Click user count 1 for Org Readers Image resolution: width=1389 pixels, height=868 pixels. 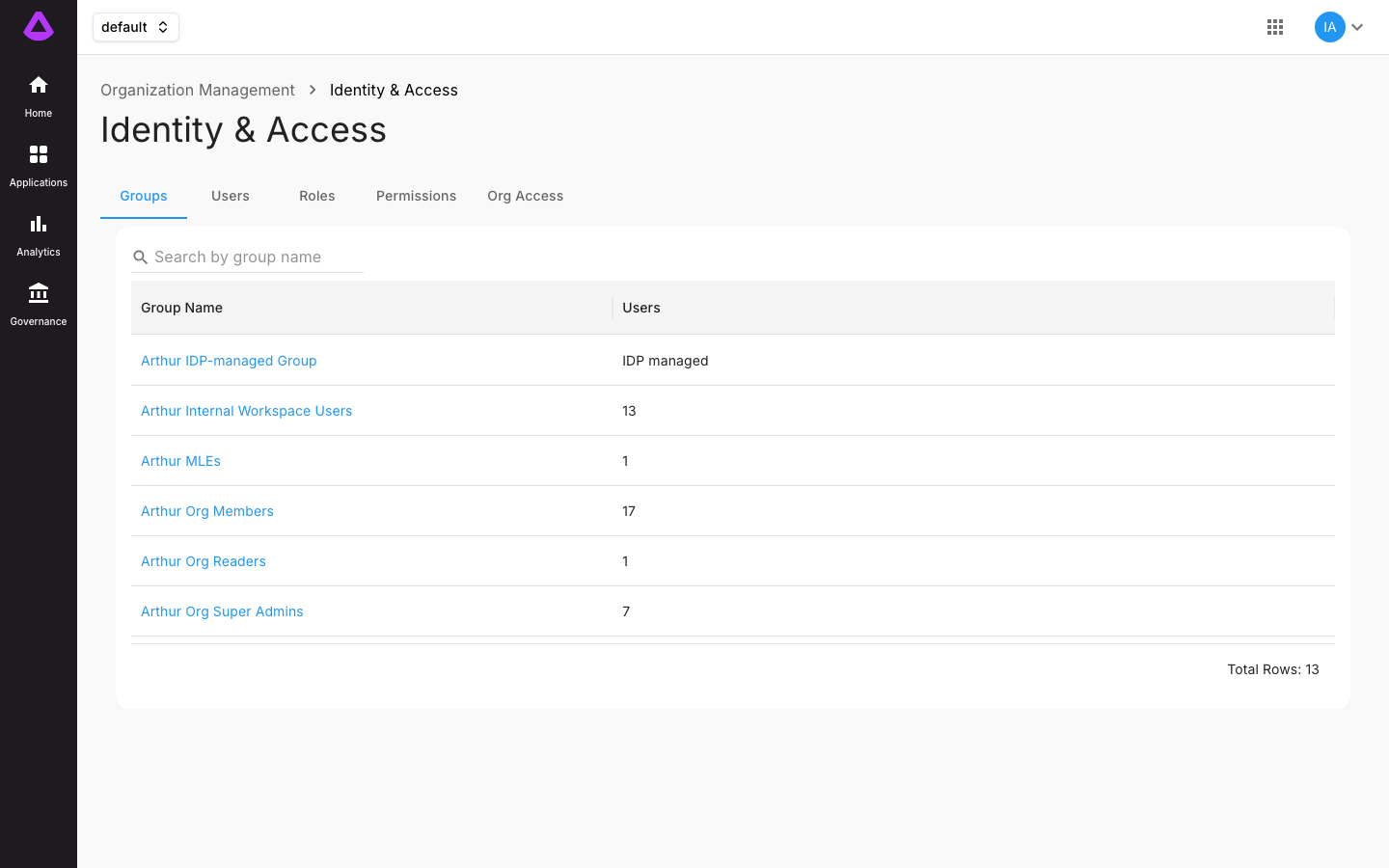tap(625, 561)
